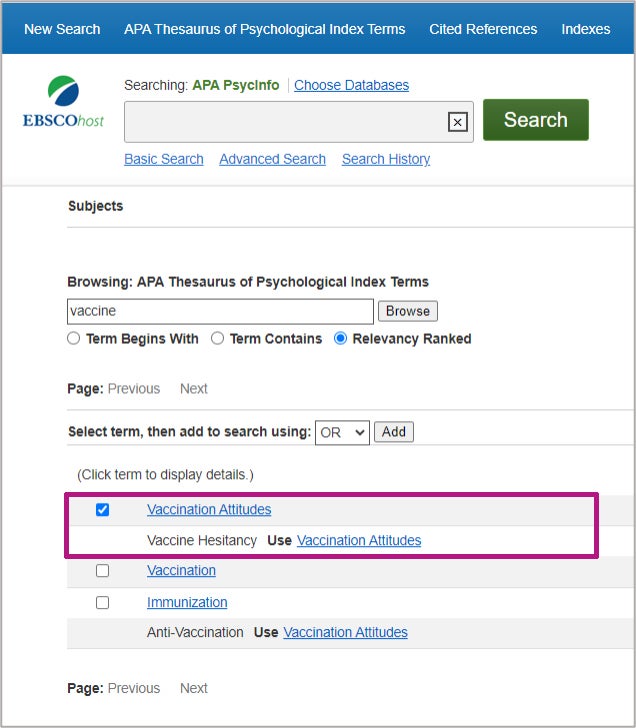Open the Choose Databases link
Screen dimensions: 636x728
coord(351,85)
